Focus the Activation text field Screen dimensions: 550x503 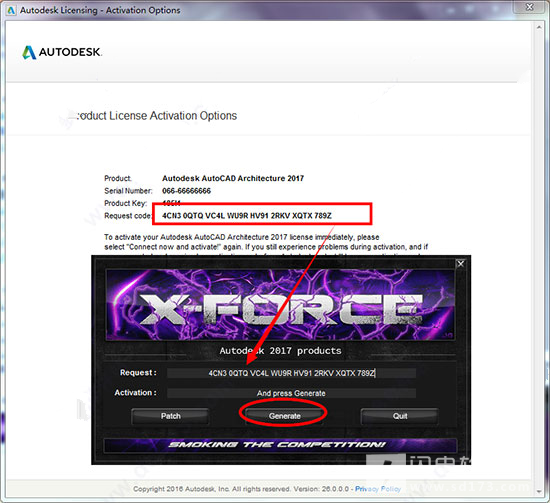pyautogui.click(x=291, y=393)
